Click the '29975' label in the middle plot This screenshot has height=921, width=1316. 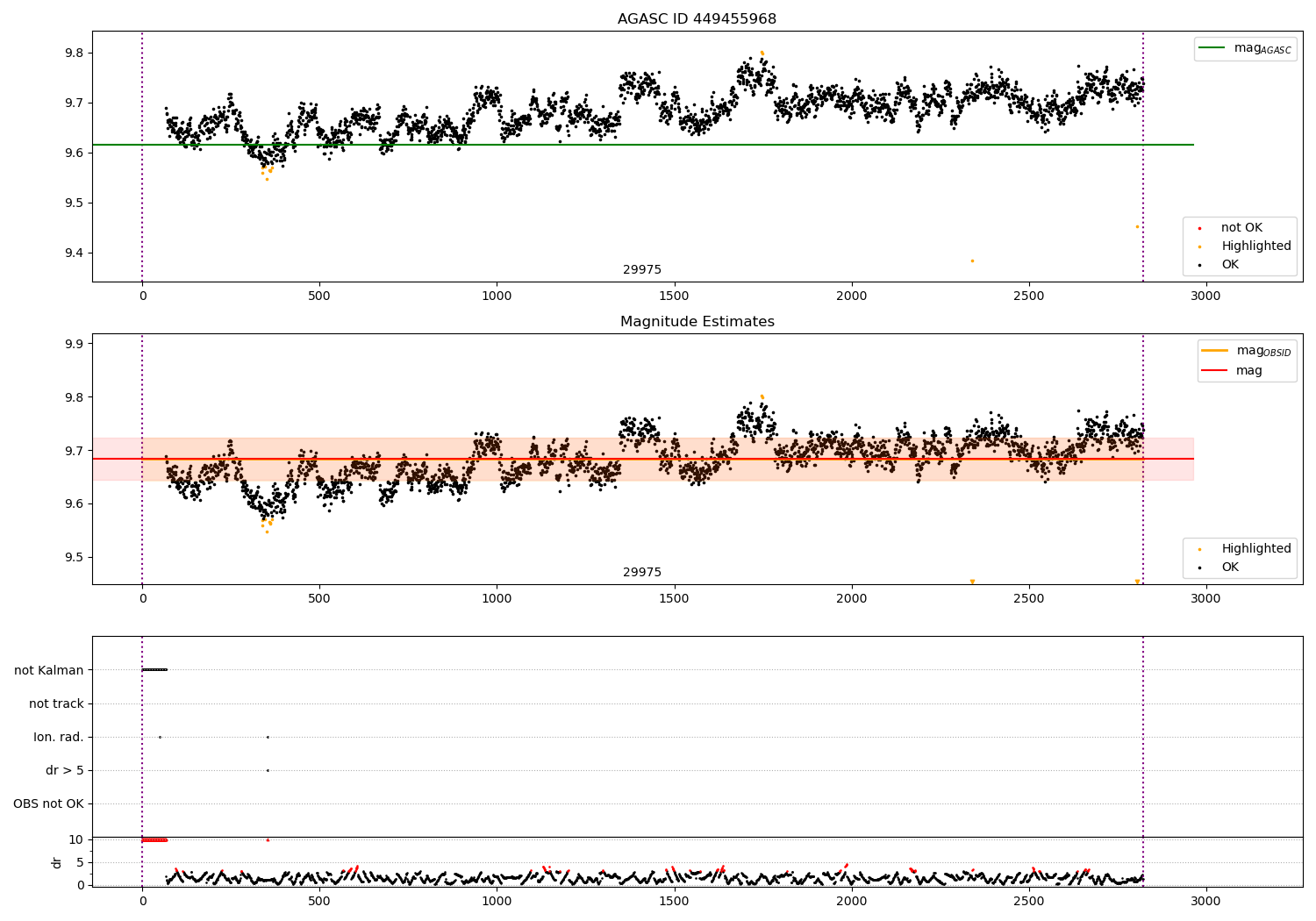642,573
